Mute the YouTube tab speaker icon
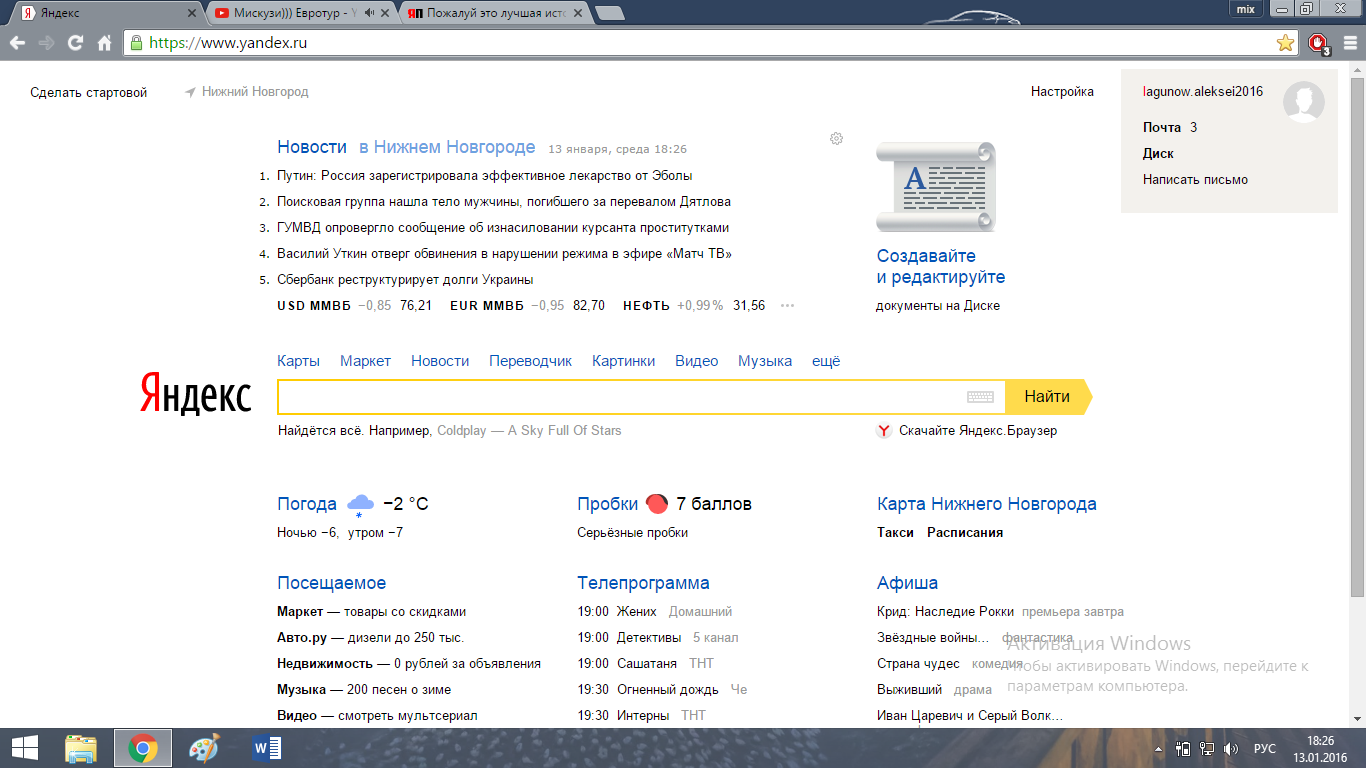The image size is (1366, 768). 370,13
